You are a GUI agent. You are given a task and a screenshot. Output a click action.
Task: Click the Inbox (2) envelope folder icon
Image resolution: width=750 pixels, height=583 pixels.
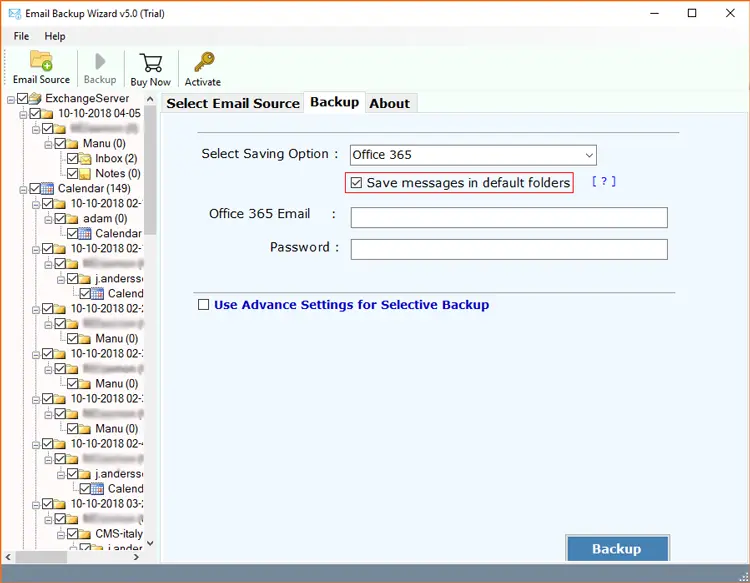[x=85, y=159]
